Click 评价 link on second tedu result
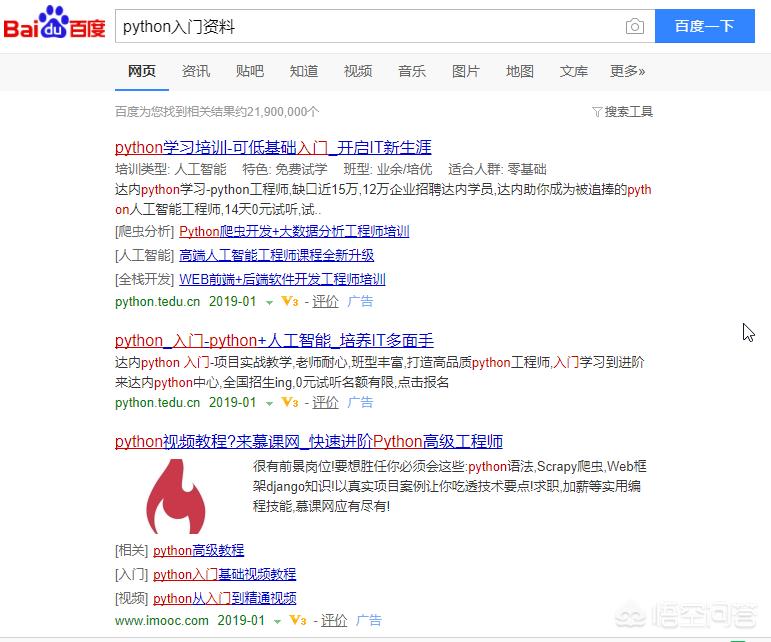Screen dimensions: 771x642 pyautogui.click(x=326, y=403)
